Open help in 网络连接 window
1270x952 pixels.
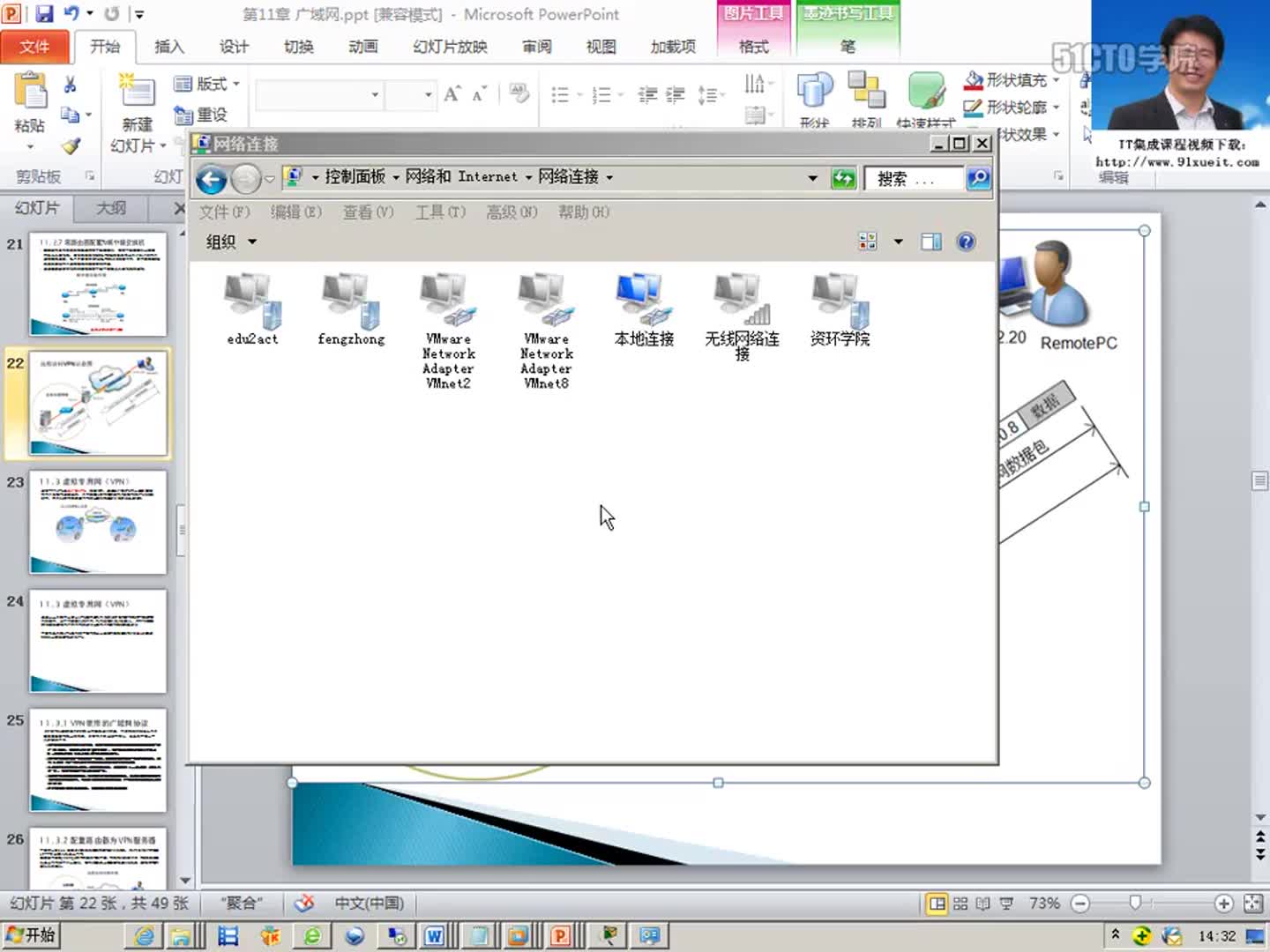[x=966, y=242]
